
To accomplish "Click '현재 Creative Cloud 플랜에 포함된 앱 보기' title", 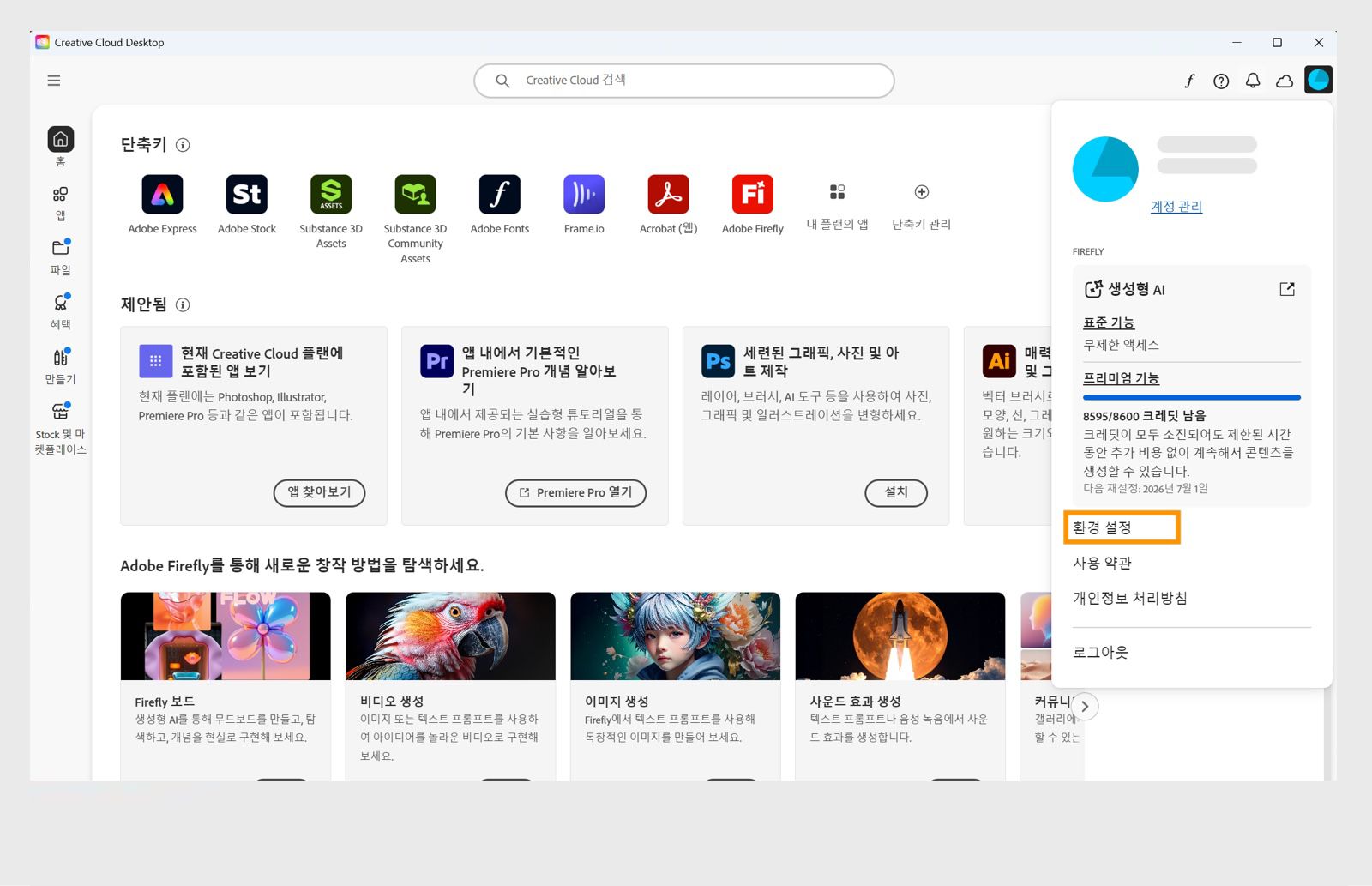I will [x=262, y=362].
